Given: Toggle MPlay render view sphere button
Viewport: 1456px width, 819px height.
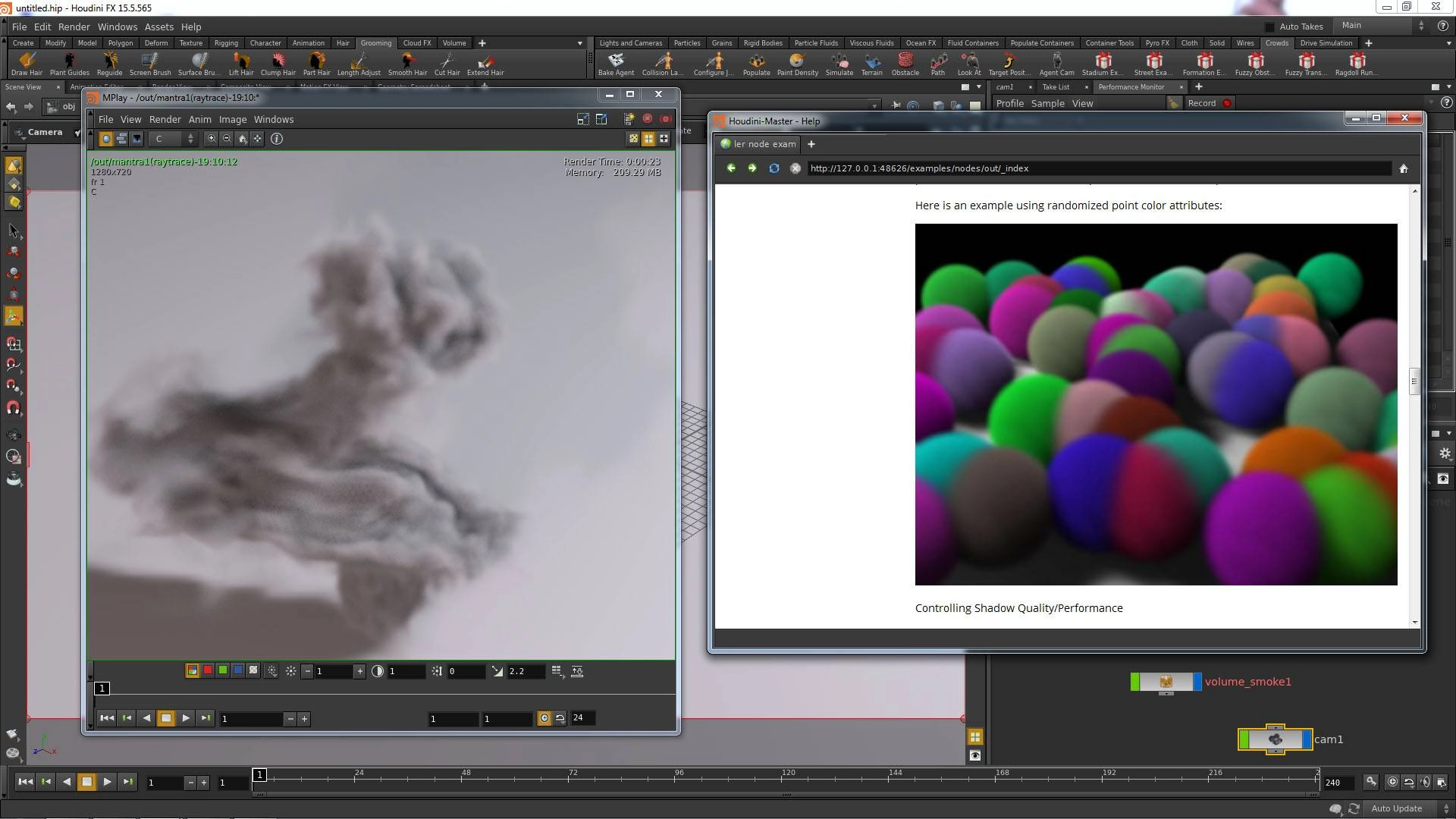Looking at the screenshot, I should pyautogui.click(x=106, y=139).
